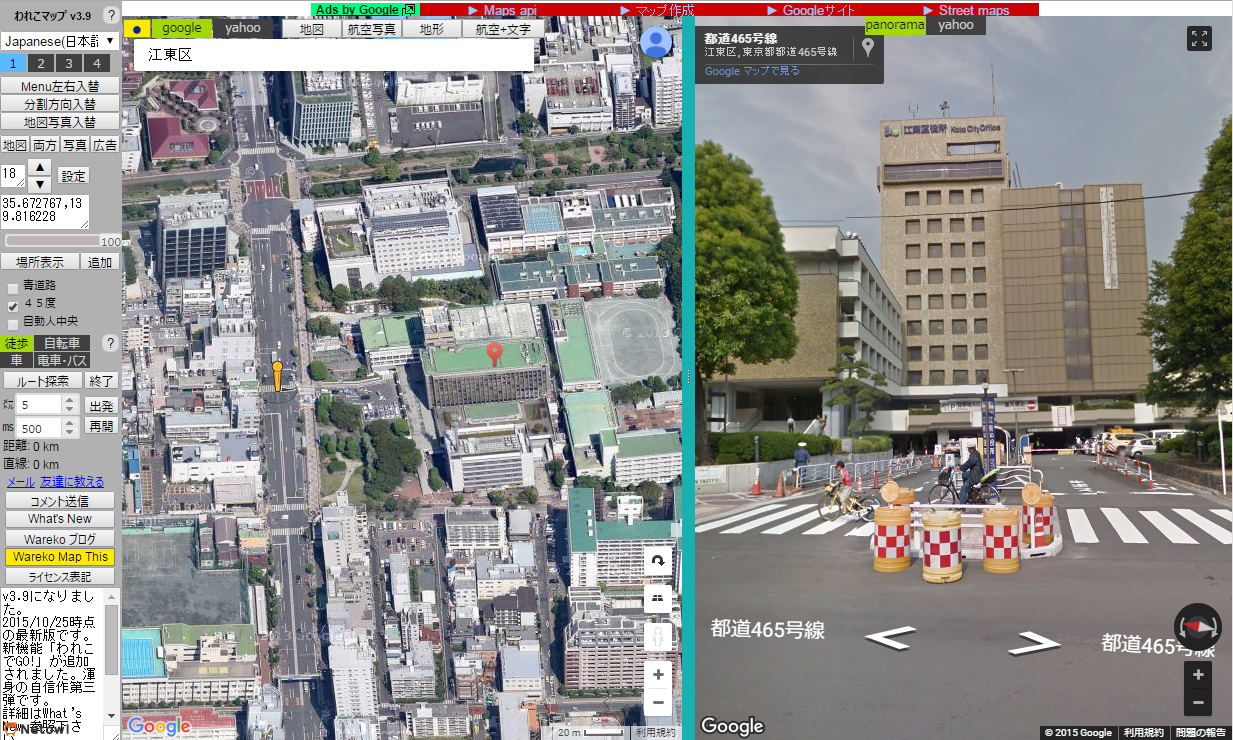Image resolution: width=1233 pixels, height=740 pixels.
Task: Select layout preset 3
Action: coord(67,63)
